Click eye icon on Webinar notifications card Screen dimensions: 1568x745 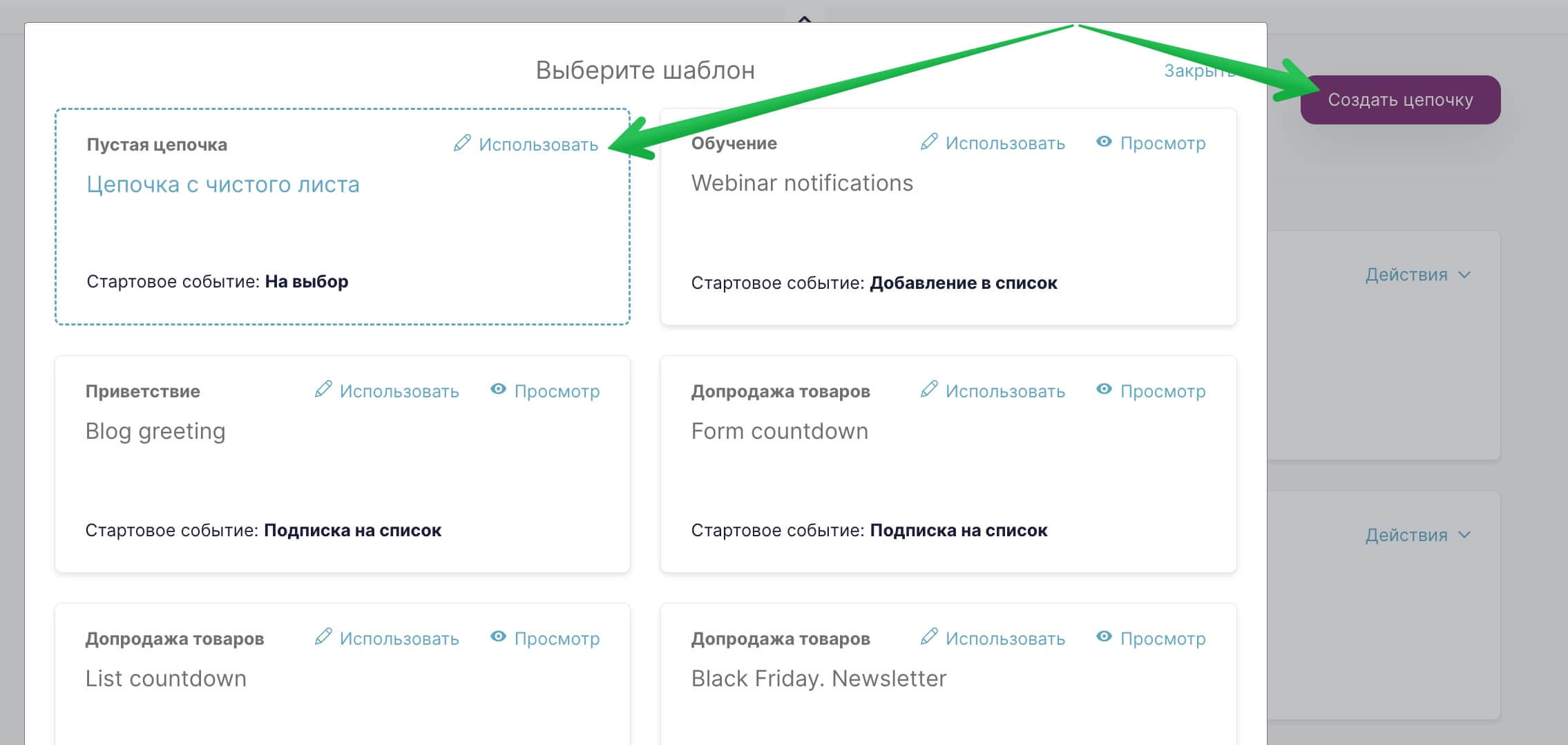1104,142
